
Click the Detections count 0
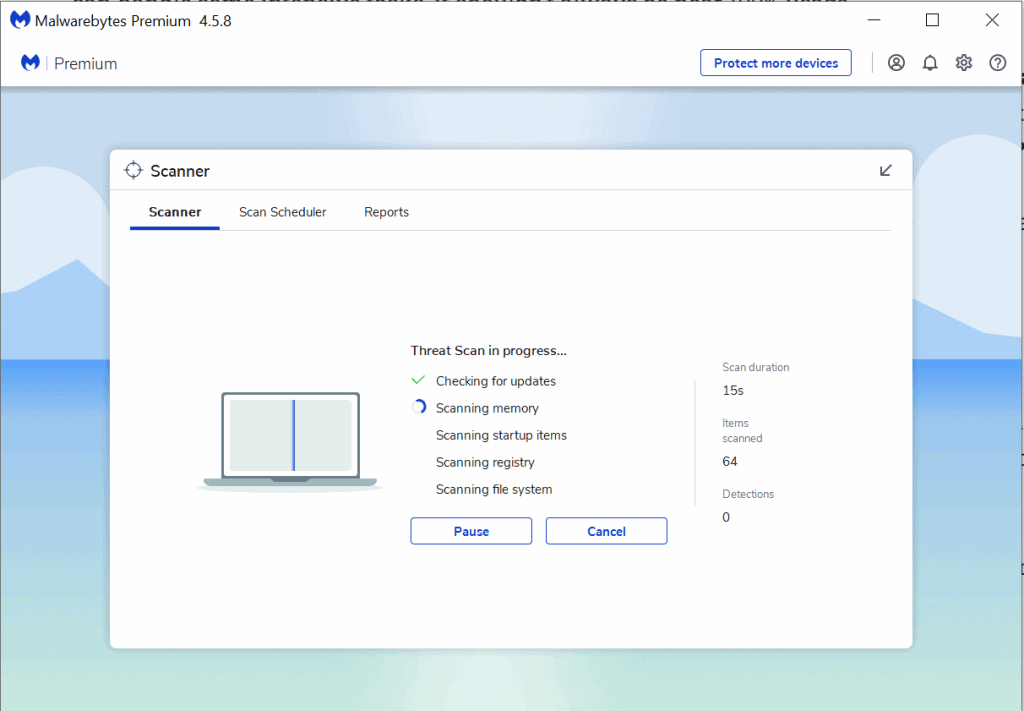point(726,517)
